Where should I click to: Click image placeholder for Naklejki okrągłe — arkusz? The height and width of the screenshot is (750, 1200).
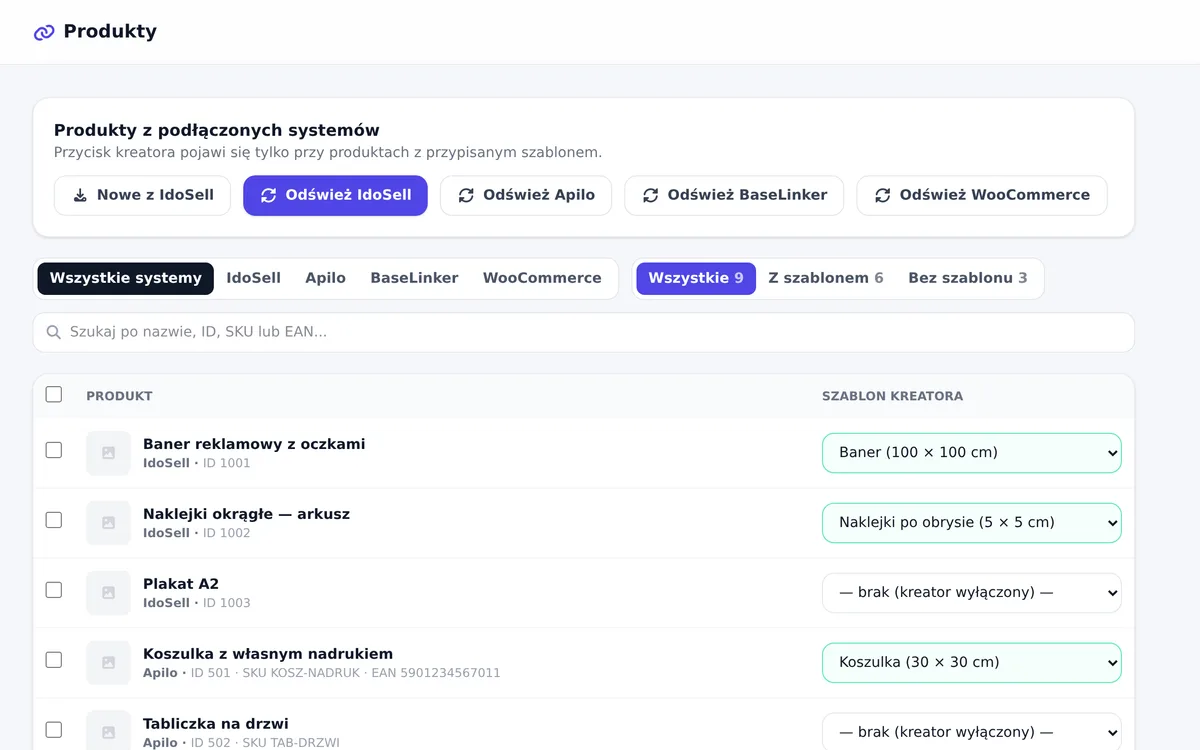click(x=108, y=523)
